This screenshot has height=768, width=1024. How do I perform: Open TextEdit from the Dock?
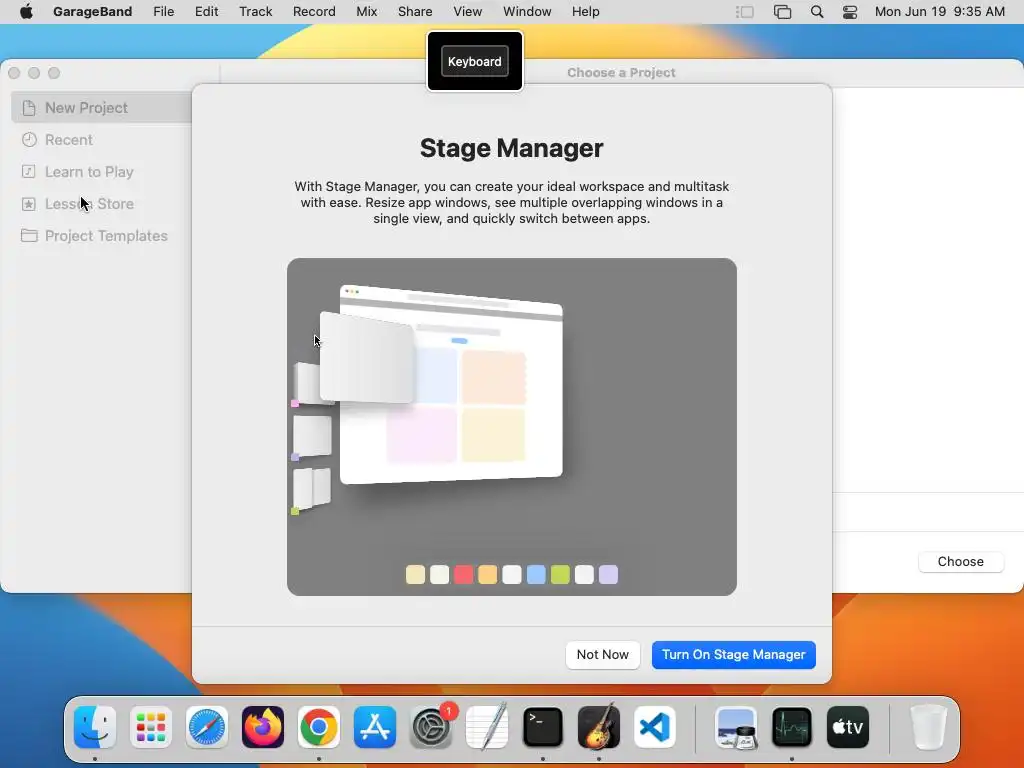tap(487, 727)
